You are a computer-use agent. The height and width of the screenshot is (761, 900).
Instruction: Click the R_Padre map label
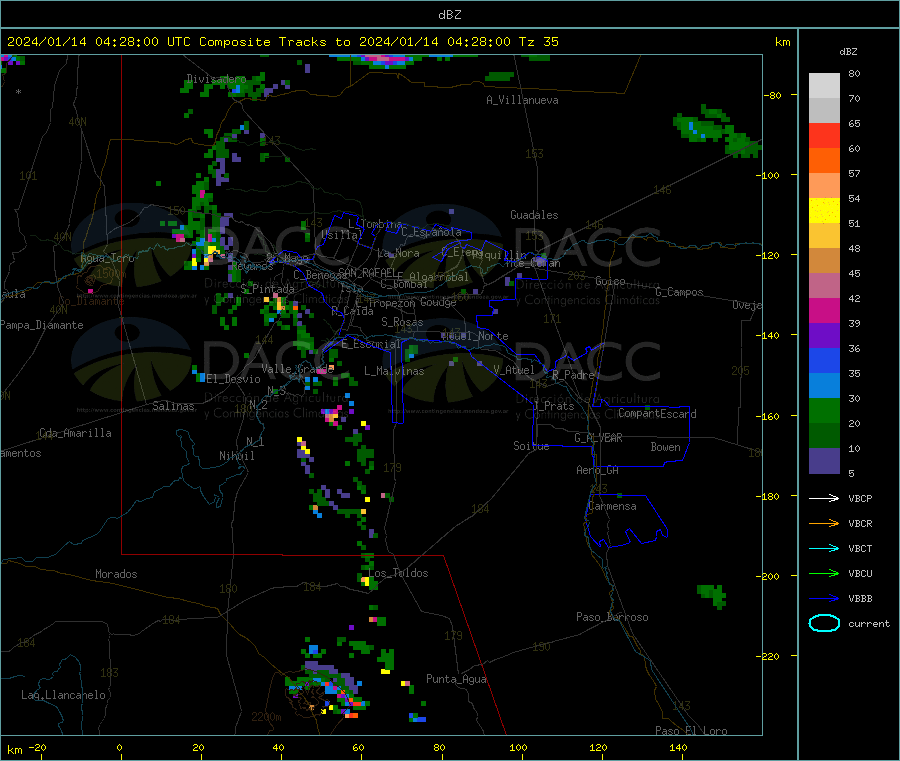pos(573,375)
